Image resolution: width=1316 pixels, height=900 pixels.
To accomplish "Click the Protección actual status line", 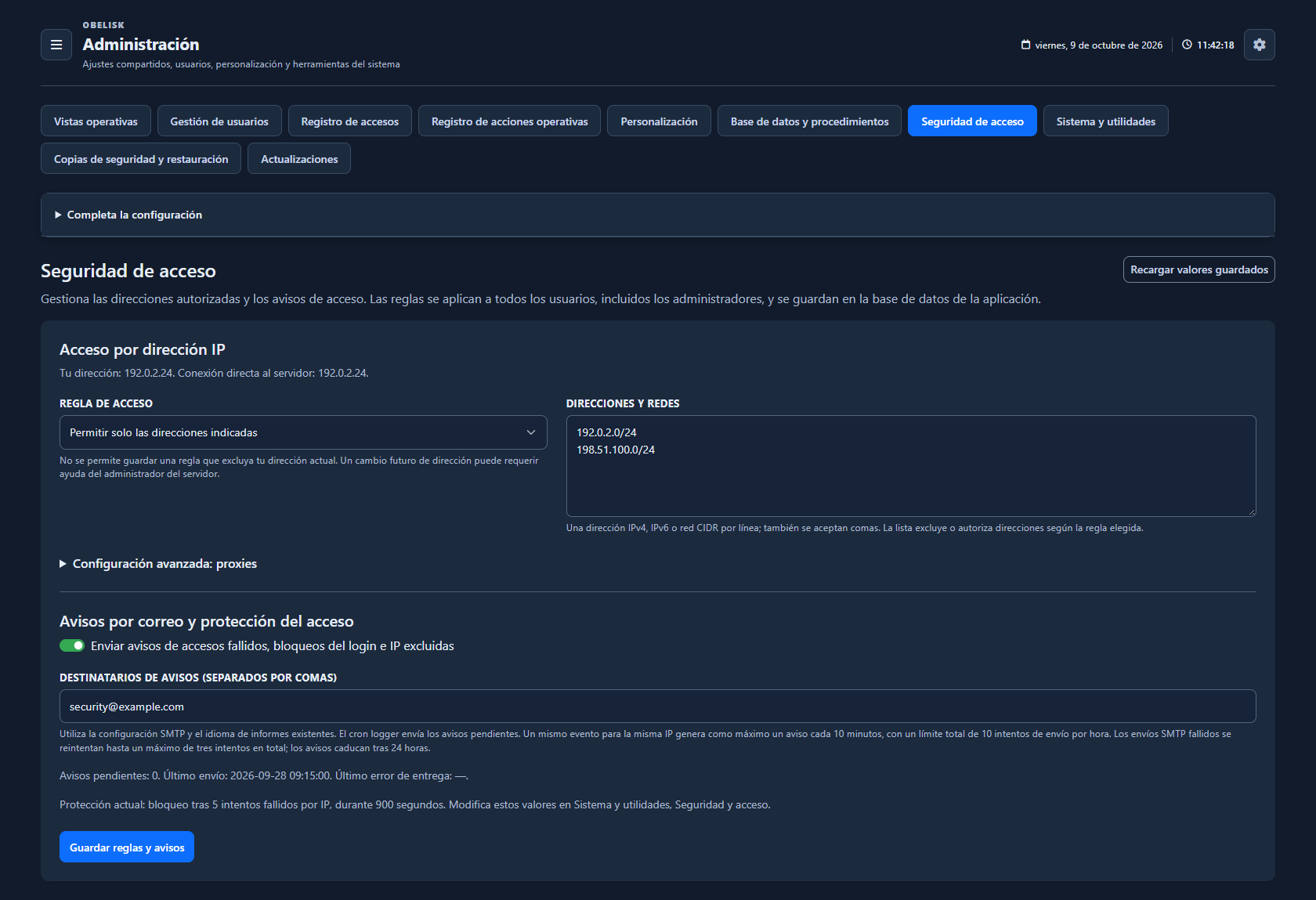I will coord(415,804).
